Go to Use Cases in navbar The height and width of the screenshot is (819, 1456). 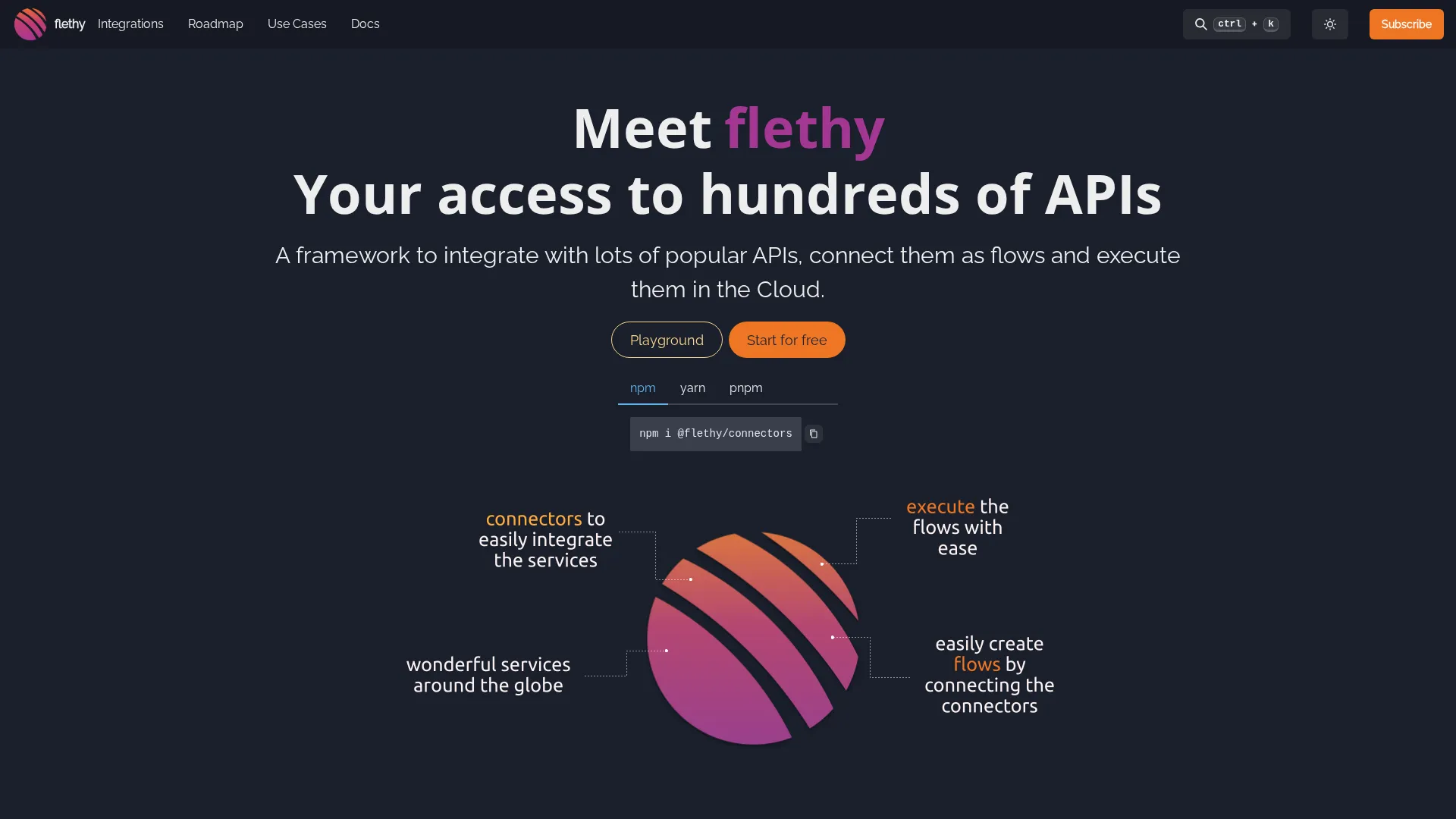coord(297,24)
